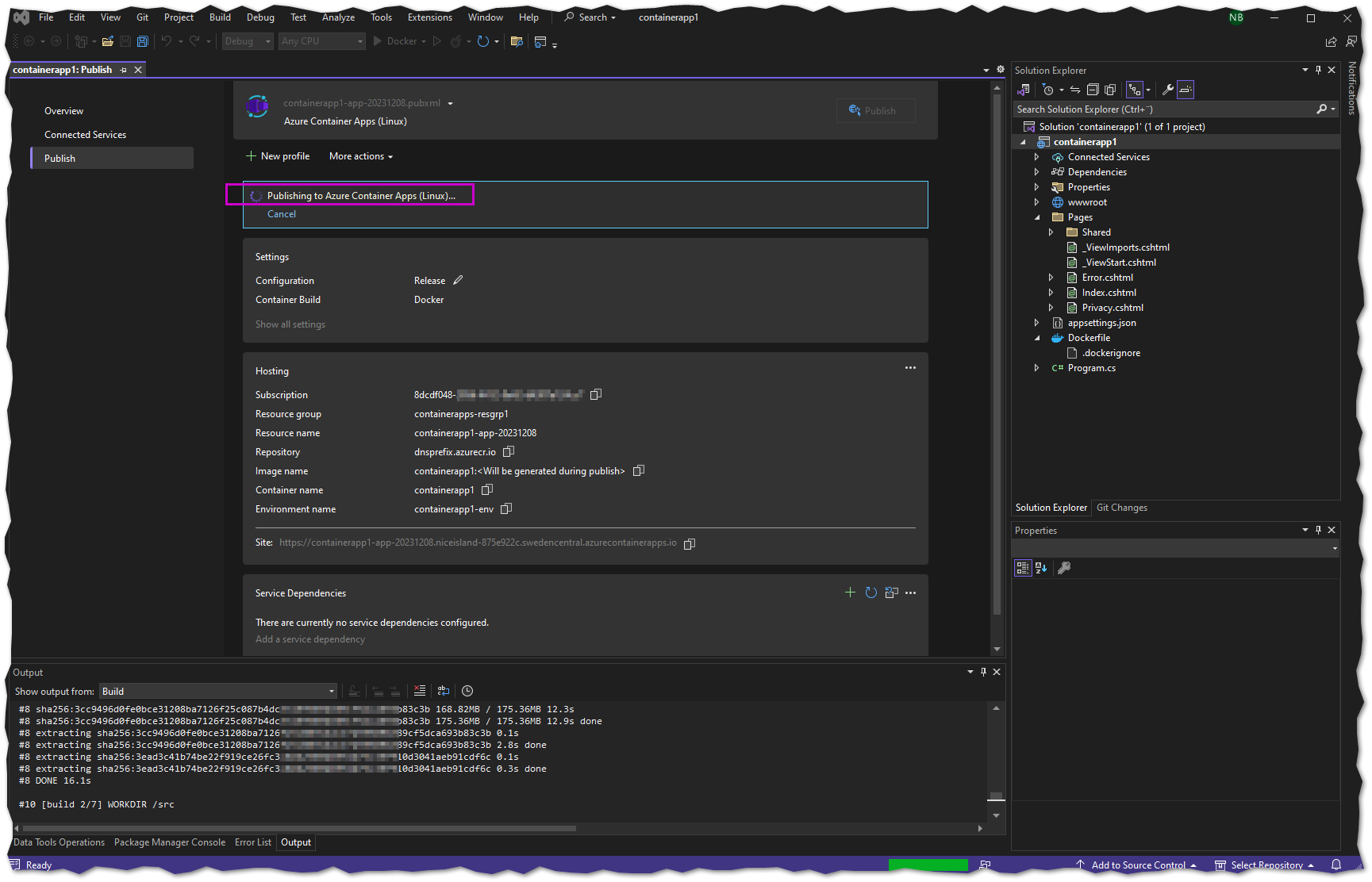Screen dimensions: 1372x882
Task: Expand the Program.cs tree node
Action: pos(1036,368)
